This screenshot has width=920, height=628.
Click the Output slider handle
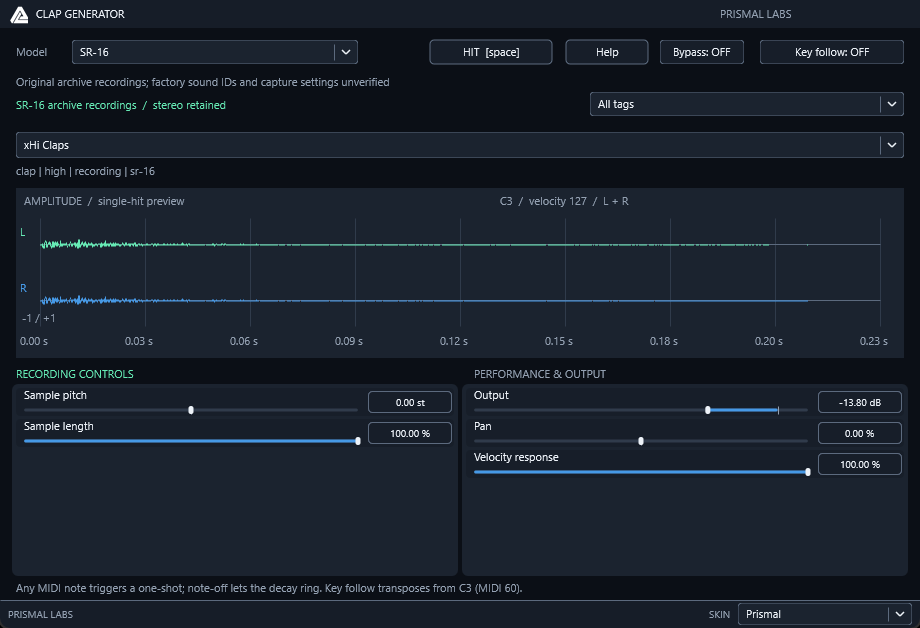pos(708,410)
